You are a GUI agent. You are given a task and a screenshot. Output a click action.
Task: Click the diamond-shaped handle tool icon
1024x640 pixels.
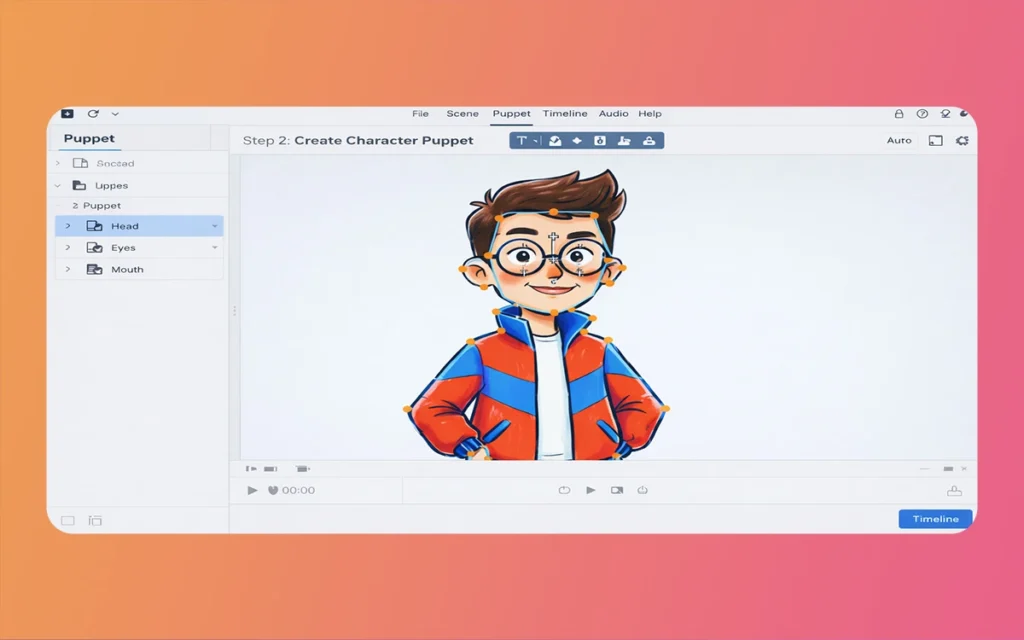(x=577, y=141)
